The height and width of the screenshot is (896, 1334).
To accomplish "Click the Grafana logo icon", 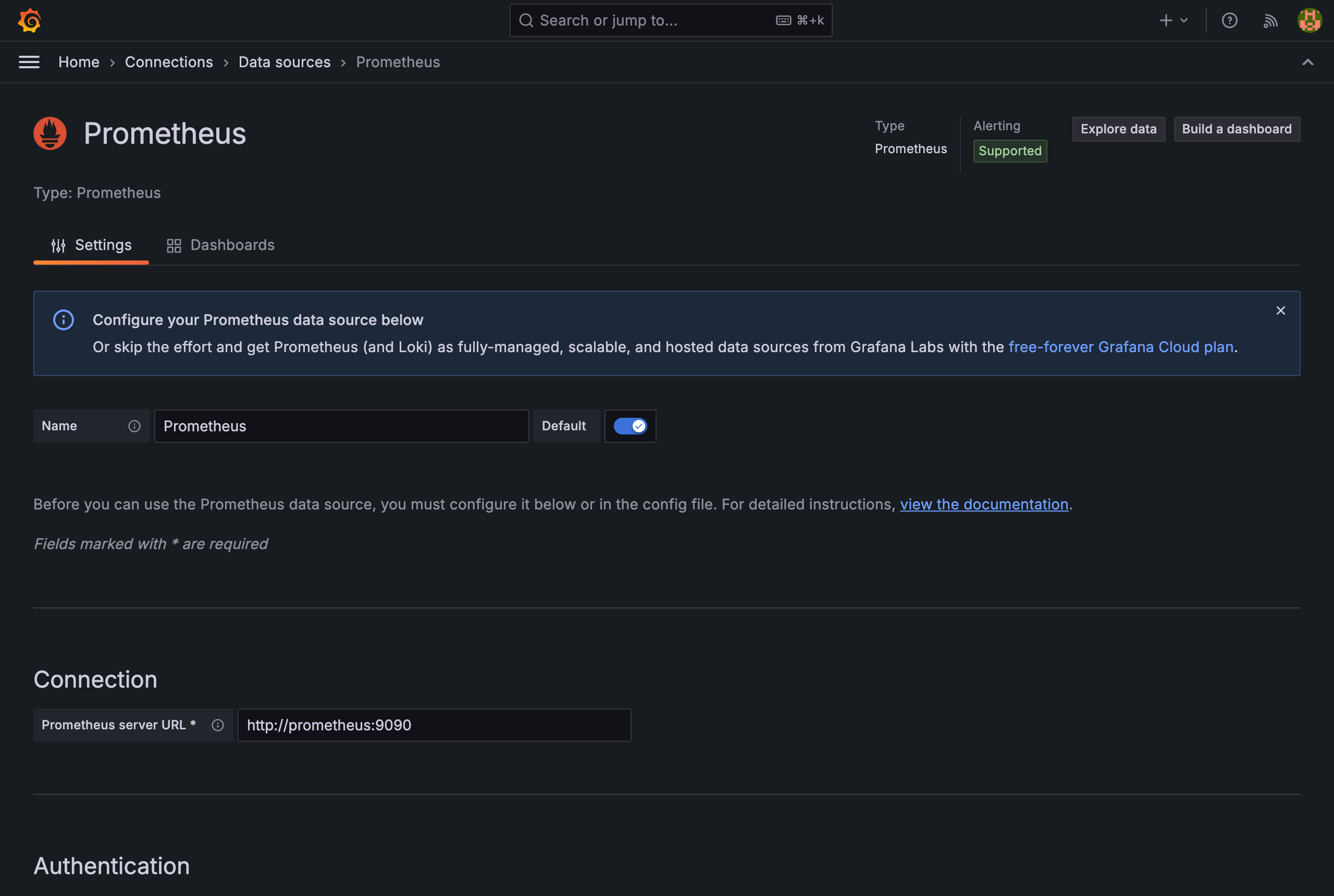I will coord(29,20).
